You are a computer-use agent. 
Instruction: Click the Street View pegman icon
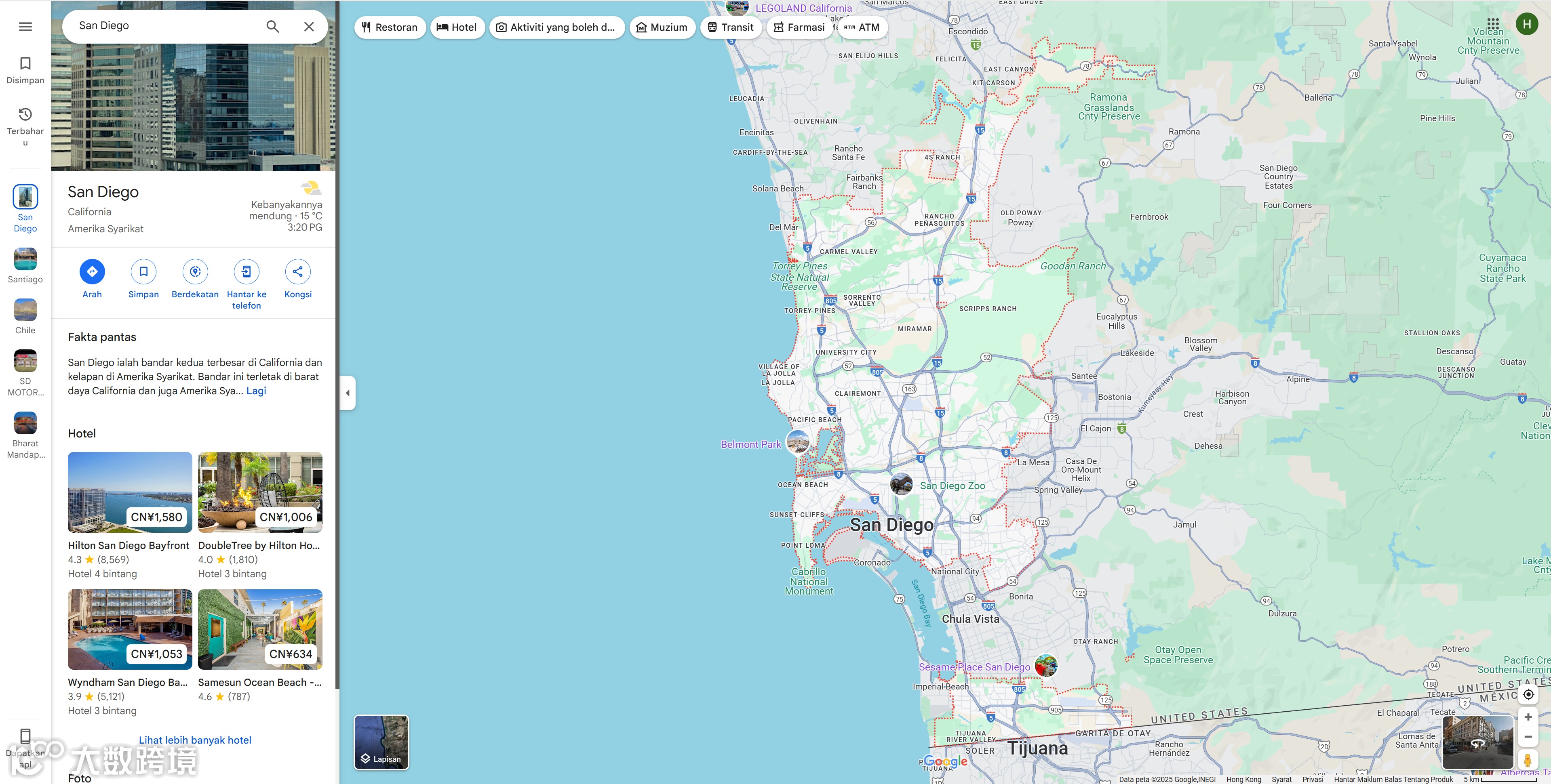1528,759
